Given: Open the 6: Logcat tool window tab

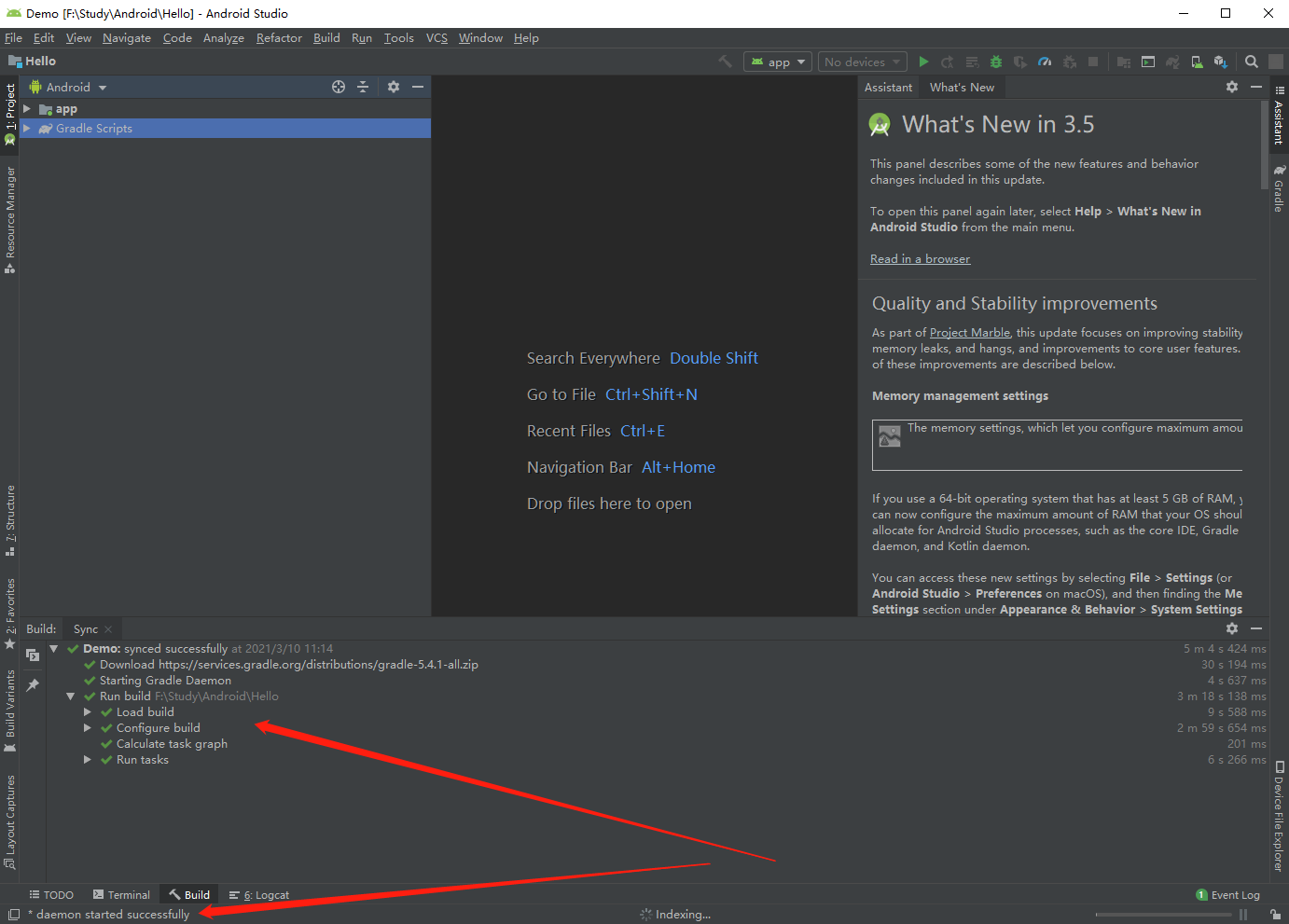Looking at the screenshot, I should (x=259, y=895).
